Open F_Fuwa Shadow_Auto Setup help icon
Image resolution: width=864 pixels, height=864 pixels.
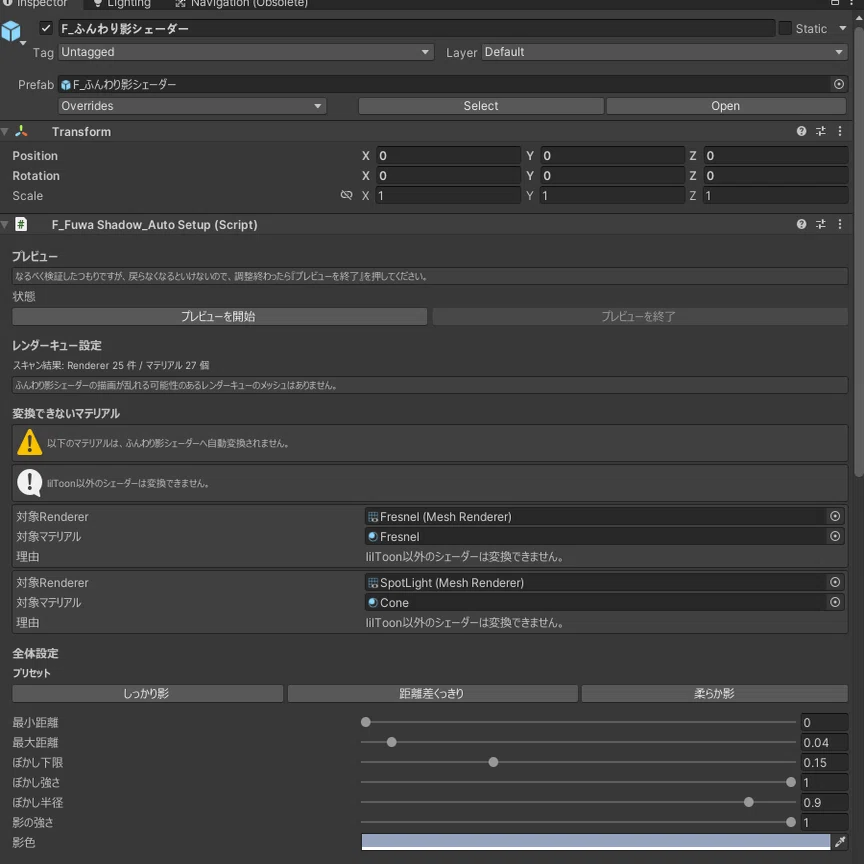click(801, 224)
